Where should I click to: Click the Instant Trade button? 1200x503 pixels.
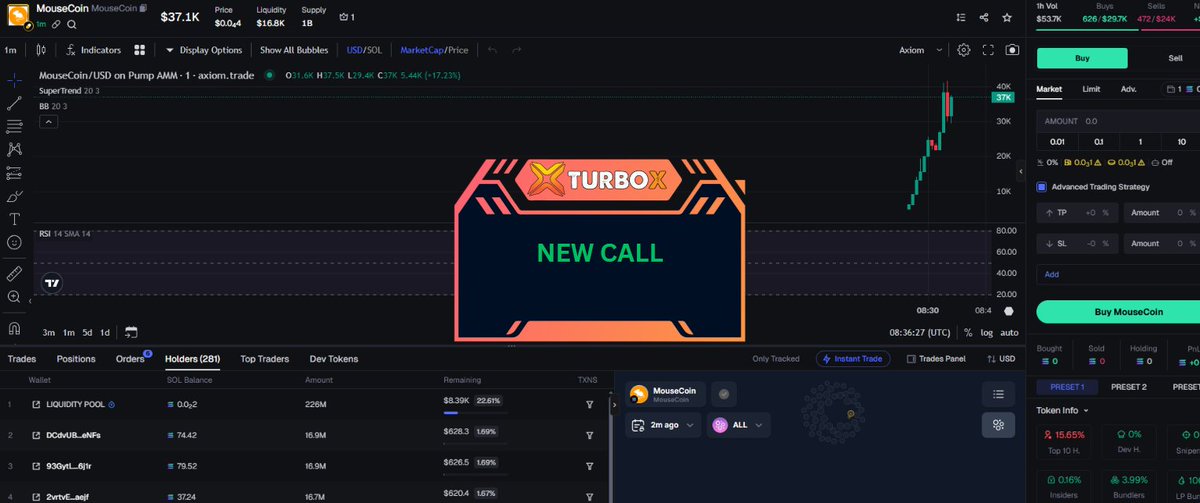[853, 359]
